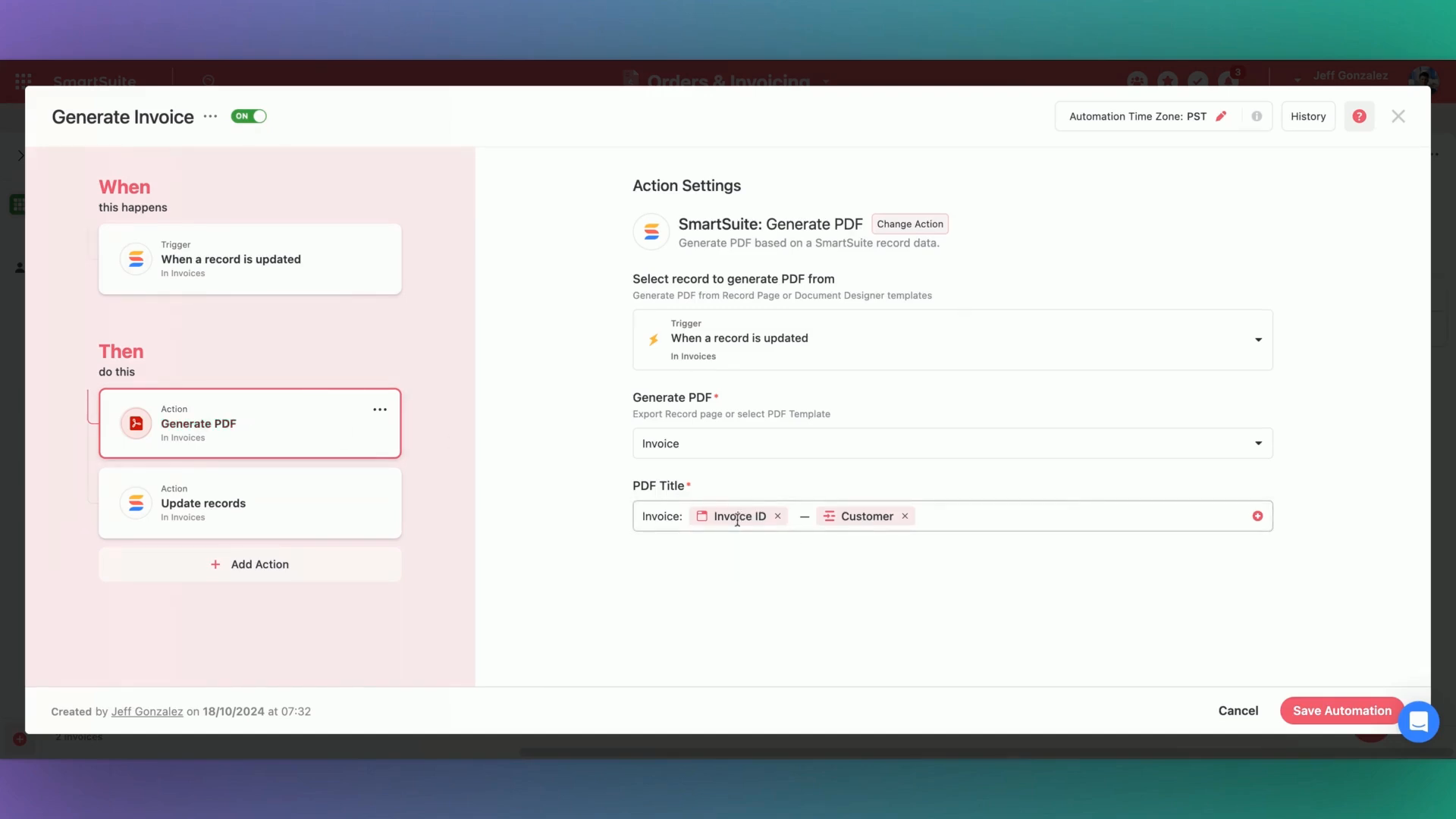
Task: Click the SmartSuite icon in the trigger card
Action: point(136,259)
